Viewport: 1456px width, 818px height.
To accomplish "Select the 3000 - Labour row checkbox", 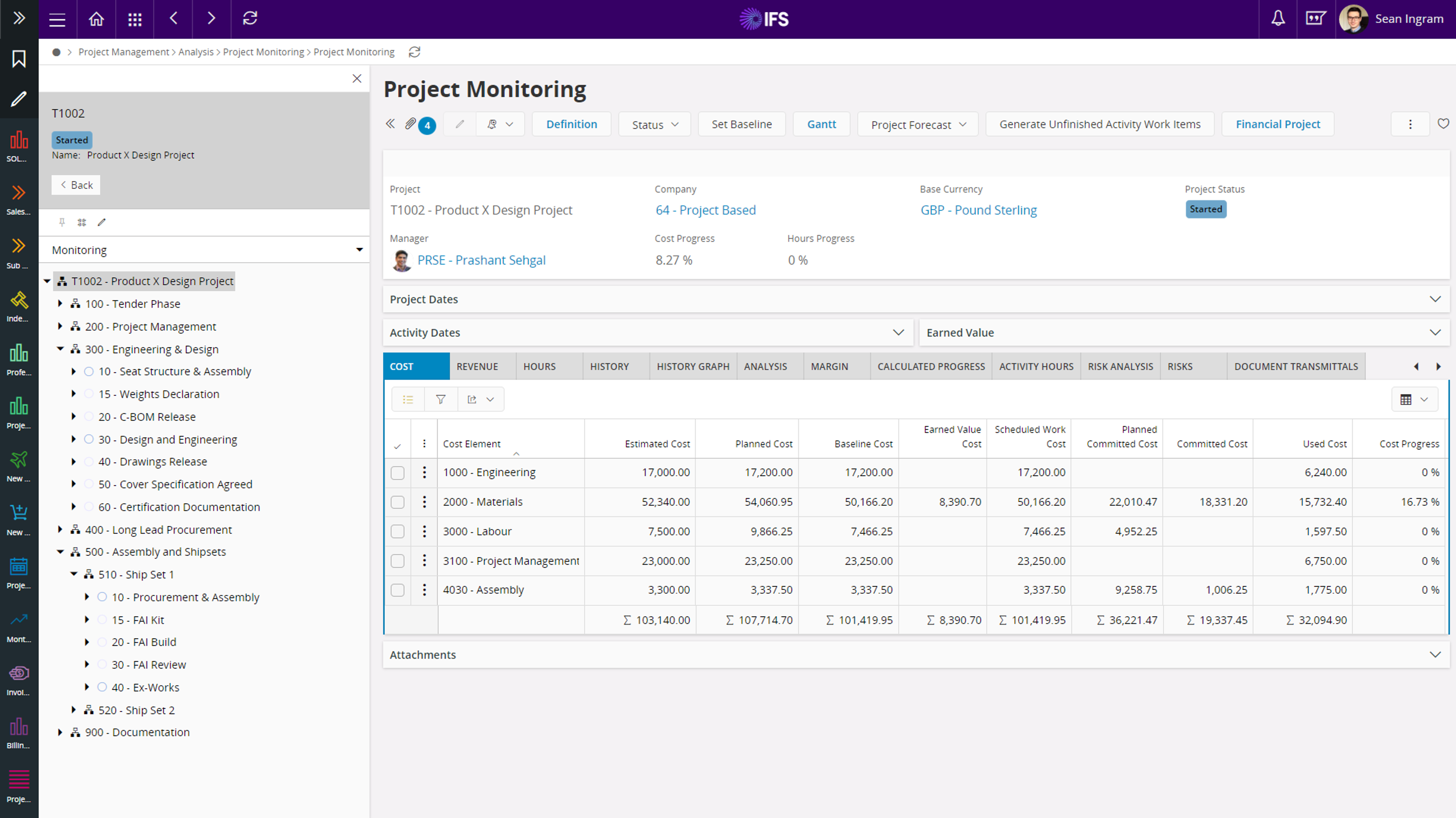I will [397, 532].
